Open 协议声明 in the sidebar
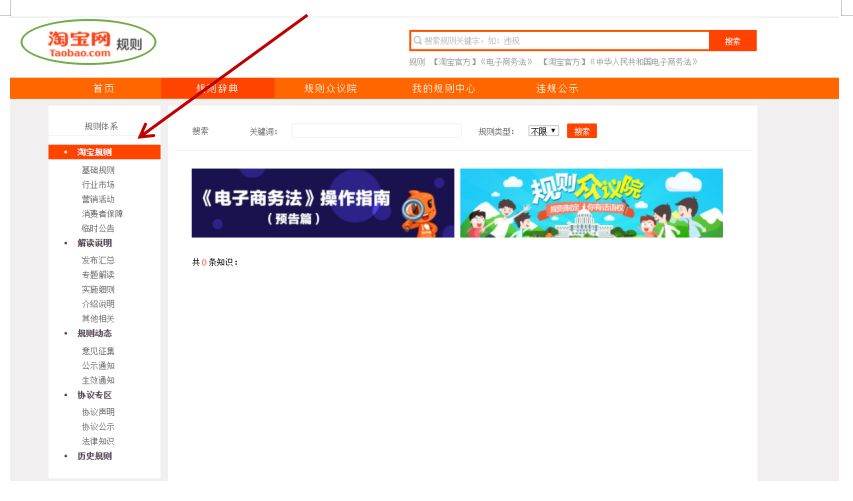The width and height of the screenshot is (853, 501). (98, 412)
